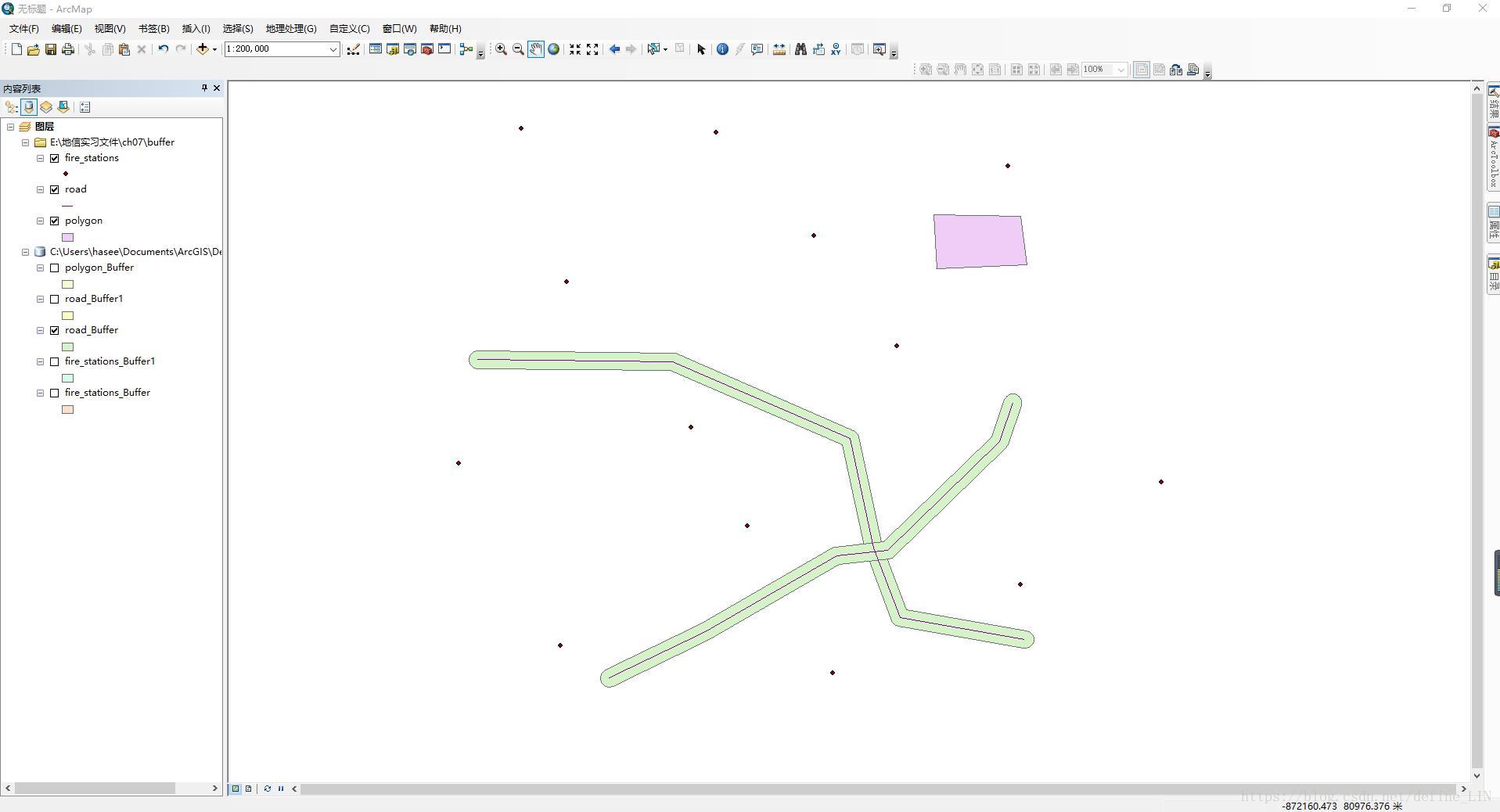Check the polygon_Buffer layer

(55, 268)
